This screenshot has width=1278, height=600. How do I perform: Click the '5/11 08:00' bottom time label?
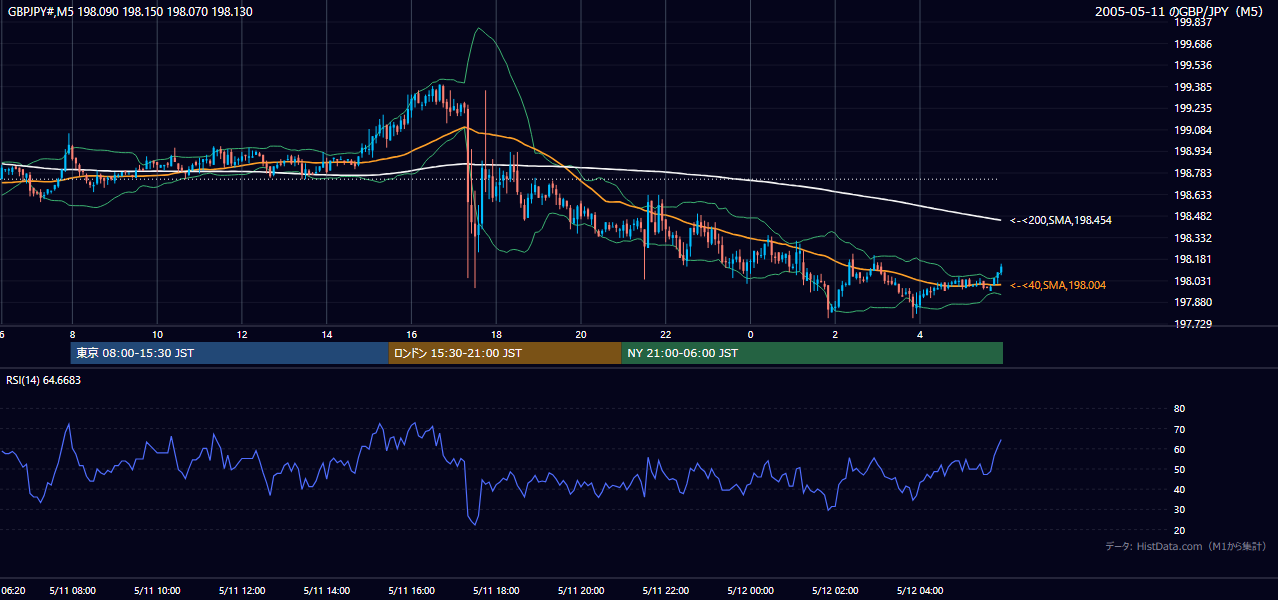[72, 591]
